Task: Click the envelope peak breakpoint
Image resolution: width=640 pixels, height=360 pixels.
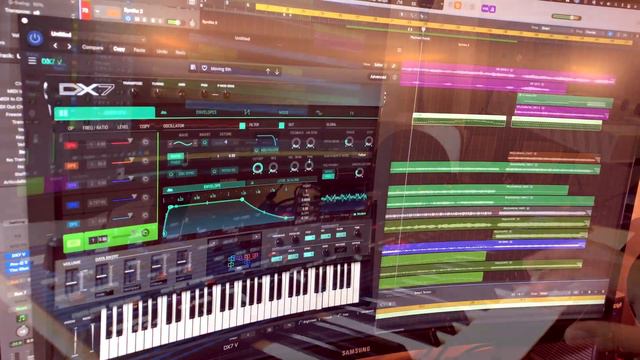Action: (242, 199)
